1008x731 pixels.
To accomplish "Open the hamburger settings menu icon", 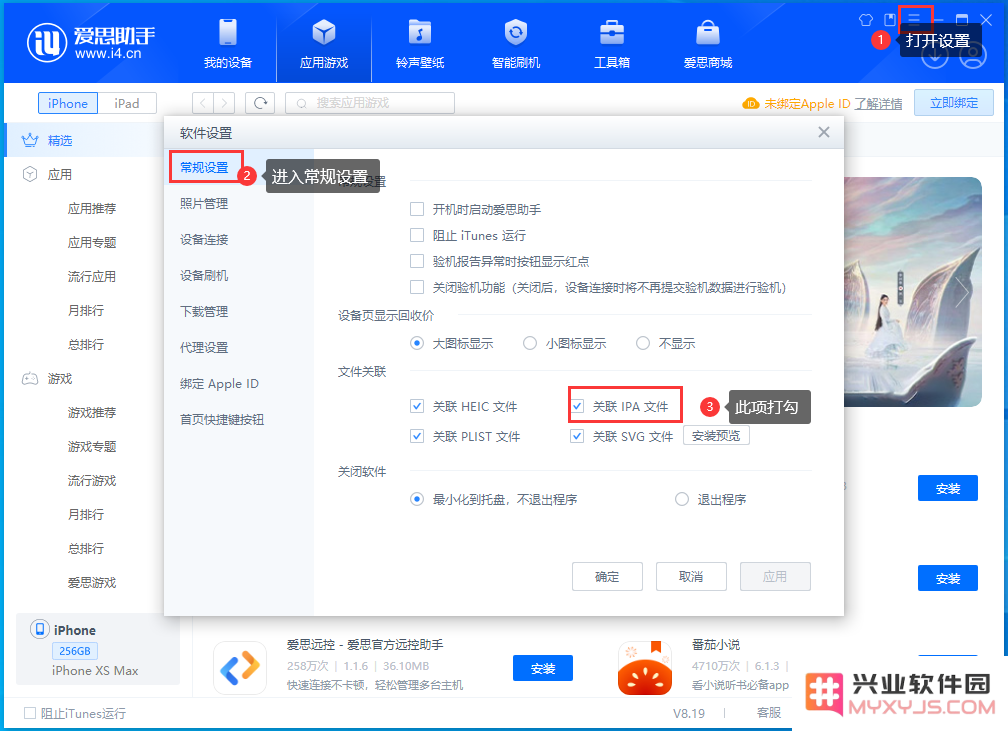I will [x=915, y=19].
